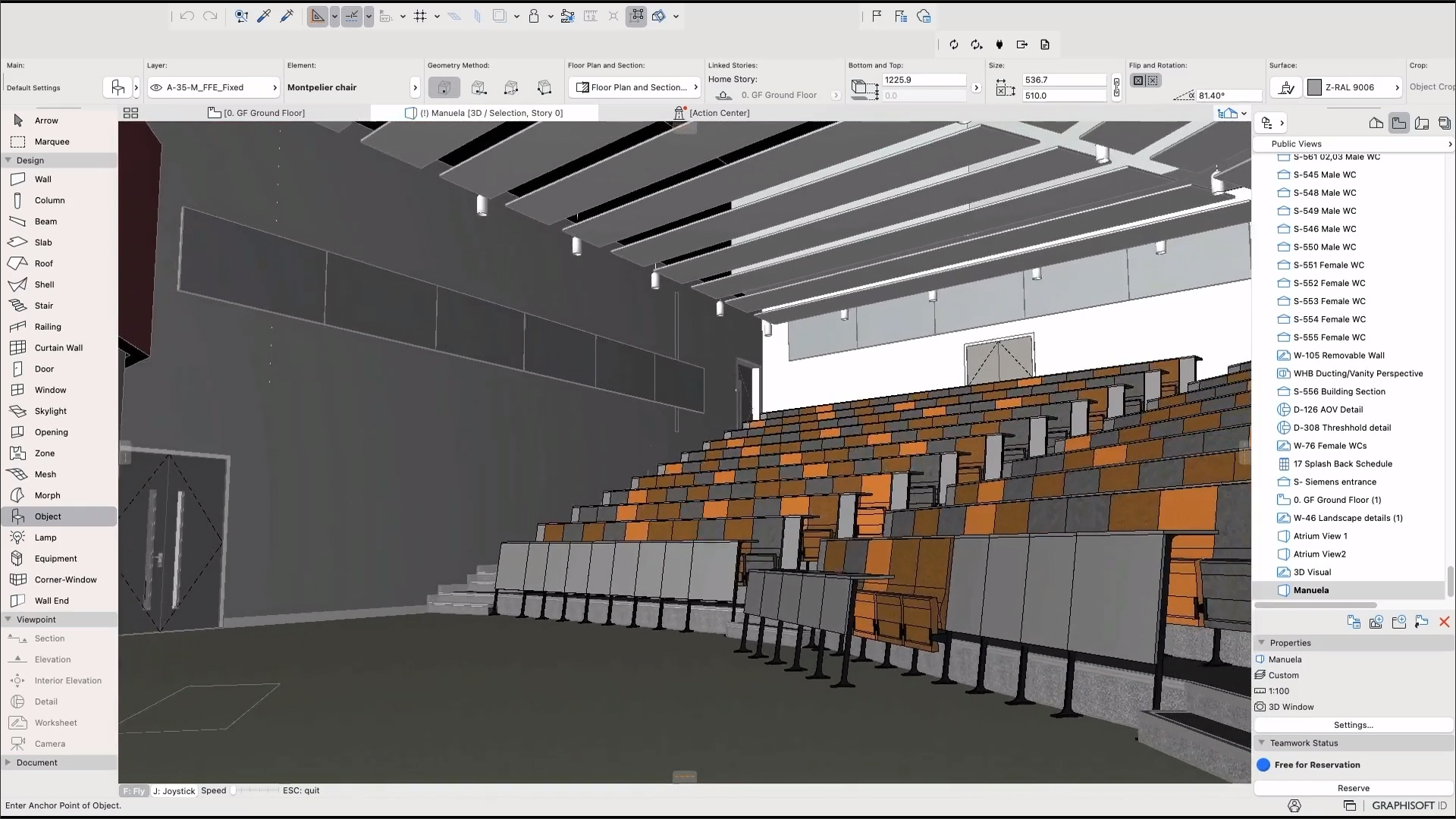Select the Stair tool
This screenshot has width=1456, height=819.
(58, 306)
